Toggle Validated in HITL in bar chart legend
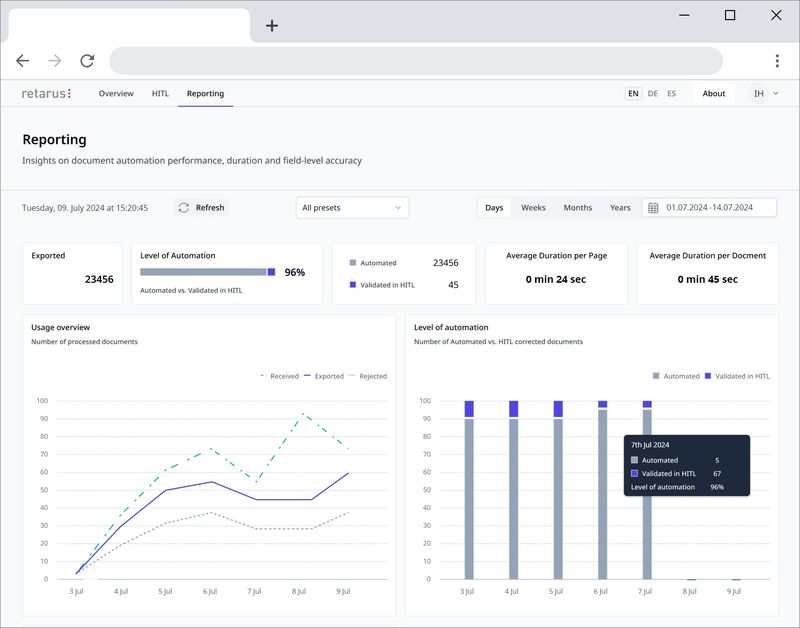The width and height of the screenshot is (800, 628). click(737, 376)
